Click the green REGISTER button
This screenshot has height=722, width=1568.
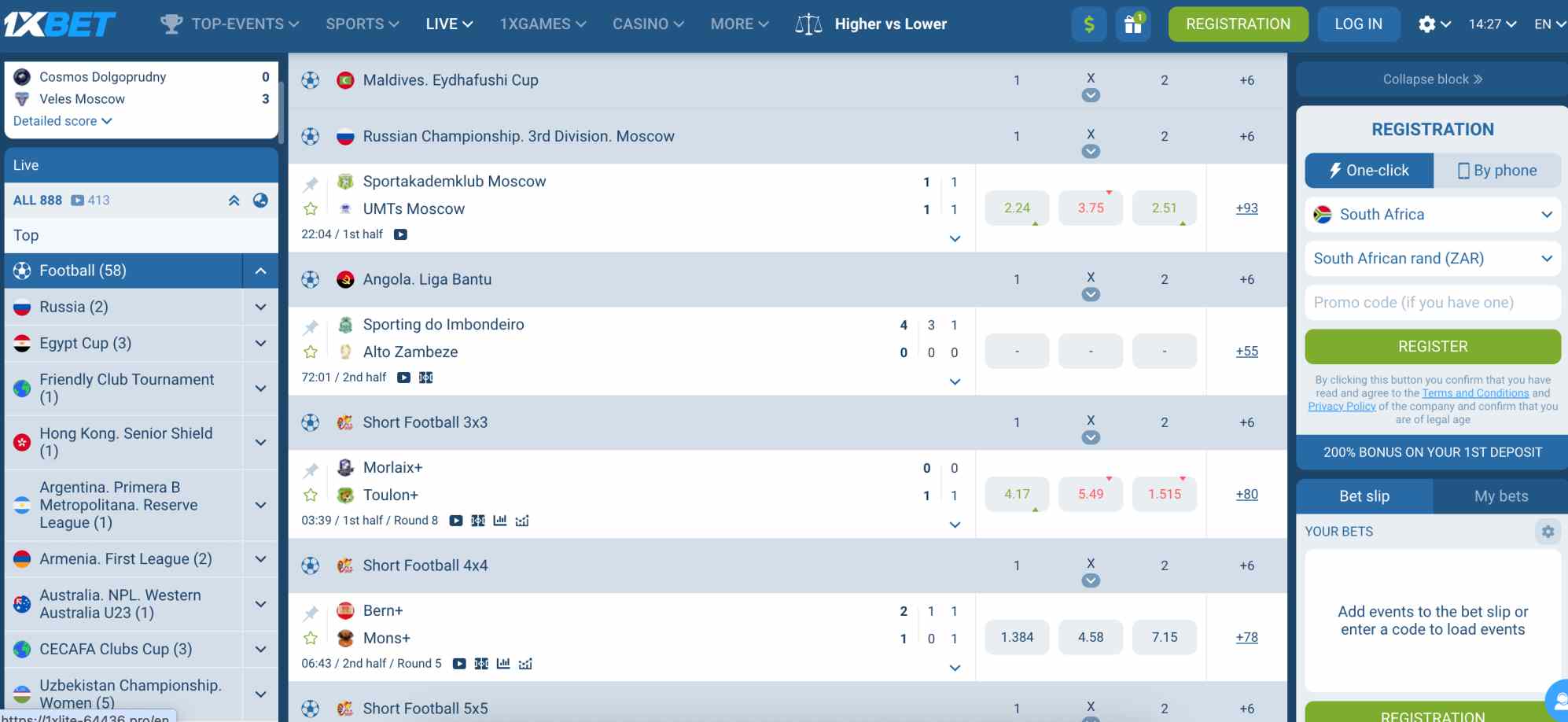(x=1432, y=347)
